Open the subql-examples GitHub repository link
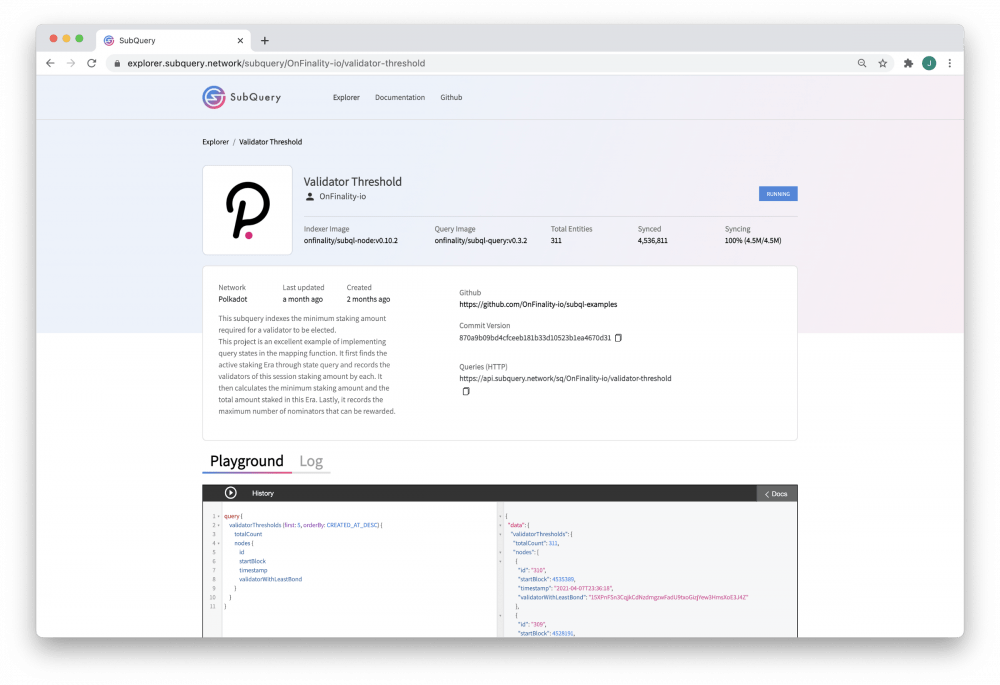Viewport: 1000px width, 685px height. (x=538, y=304)
